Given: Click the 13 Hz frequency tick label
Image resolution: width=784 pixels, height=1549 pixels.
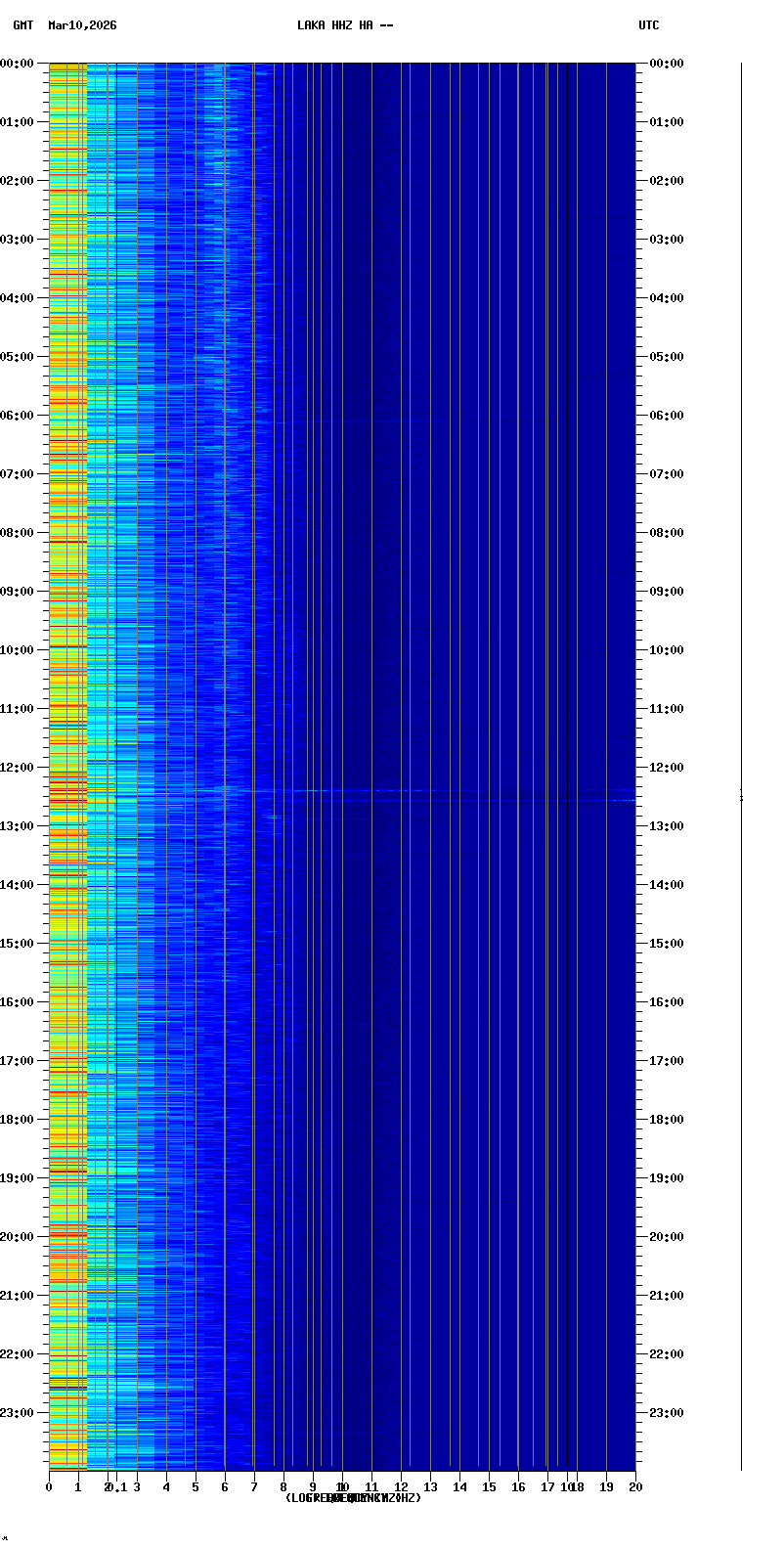Looking at the screenshot, I should [x=430, y=1487].
